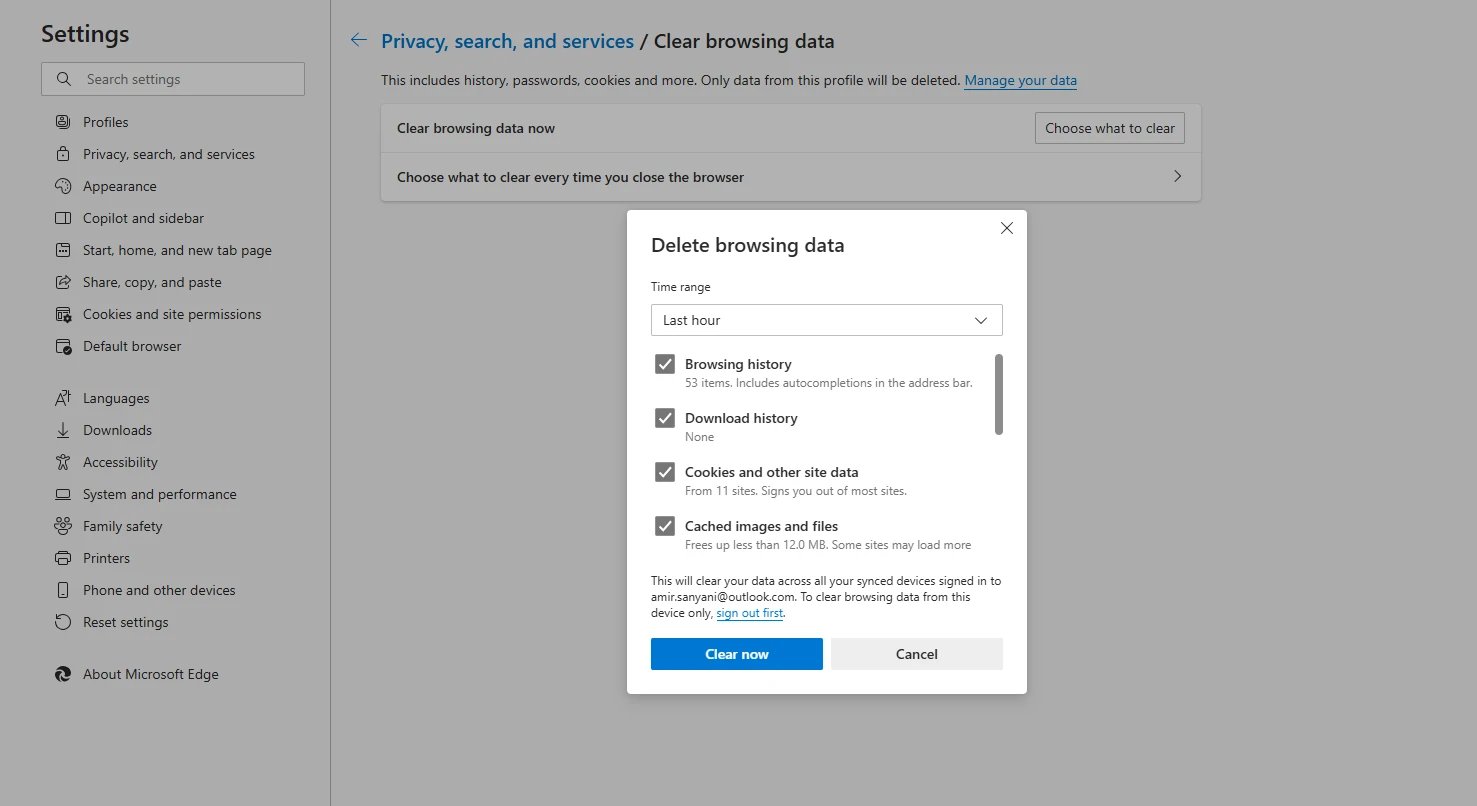Click the Clear now button
Viewport: 1477px width, 806px height.
[737, 654]
